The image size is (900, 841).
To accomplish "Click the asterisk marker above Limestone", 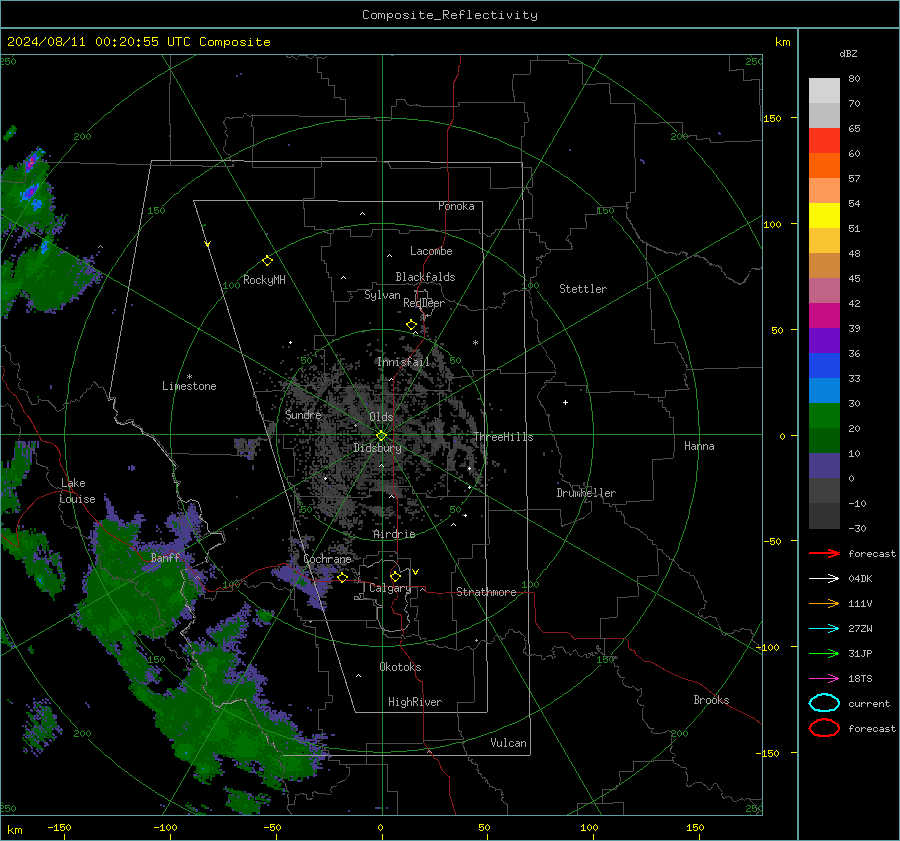I will [189, 377].
